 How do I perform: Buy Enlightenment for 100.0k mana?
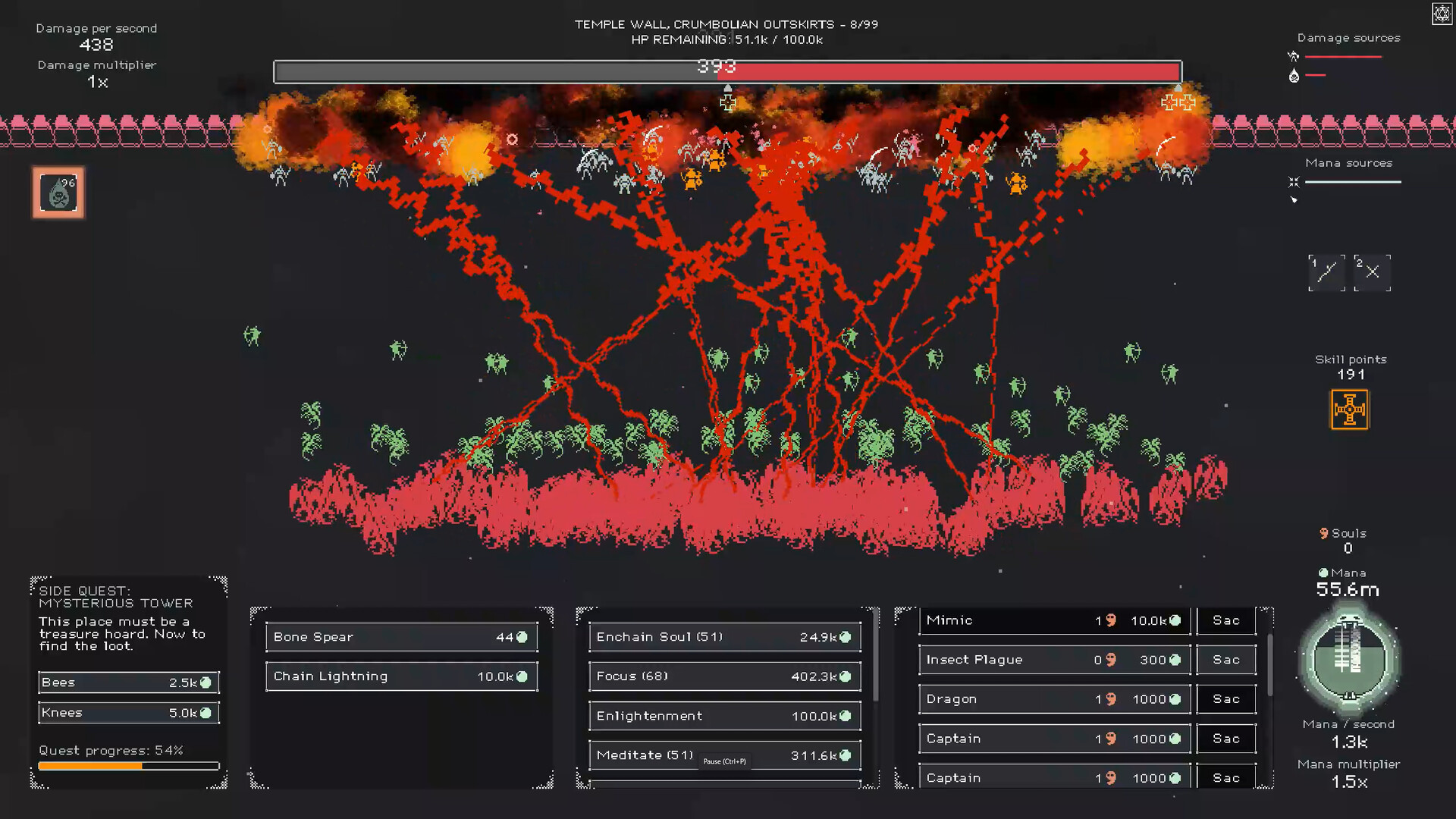coord(723,715)
